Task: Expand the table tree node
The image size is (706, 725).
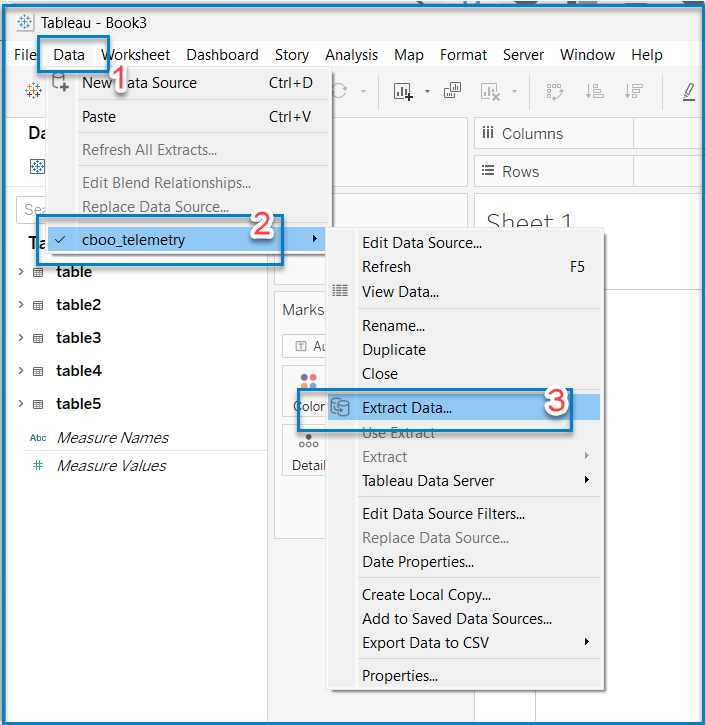Action: pos(21,271)
